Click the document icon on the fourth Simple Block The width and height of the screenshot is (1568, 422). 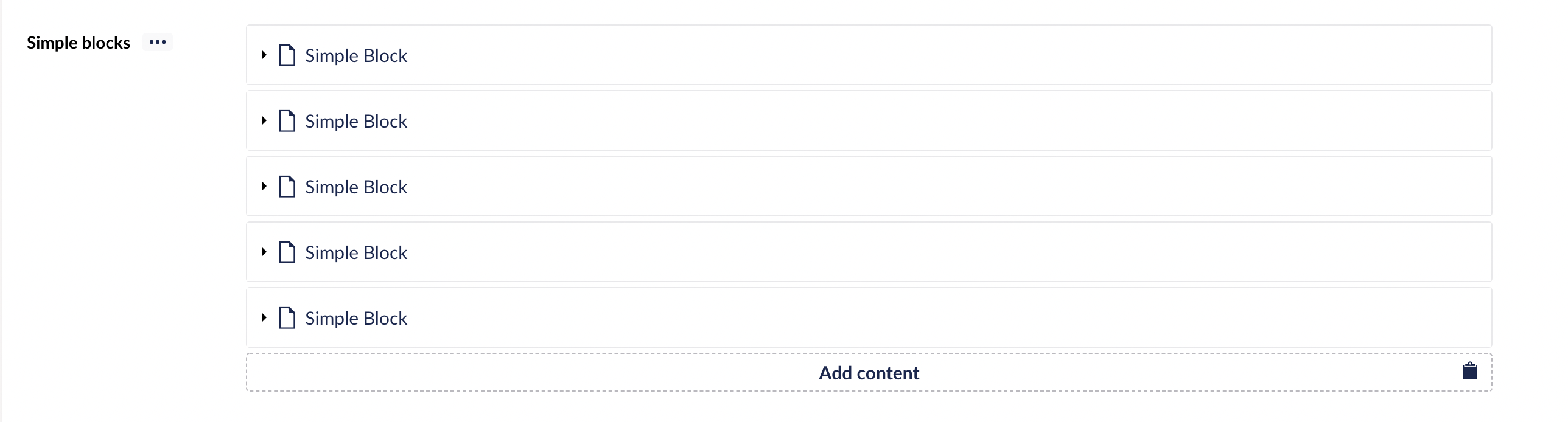click(287, 252)
